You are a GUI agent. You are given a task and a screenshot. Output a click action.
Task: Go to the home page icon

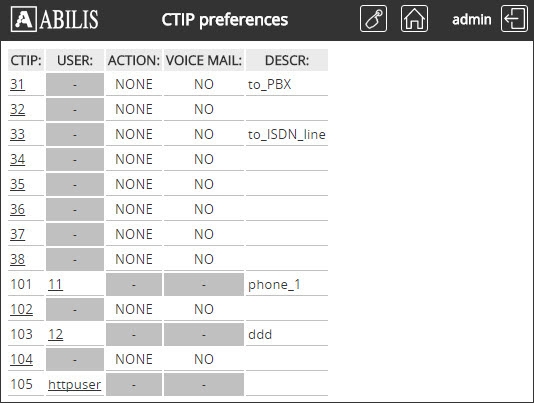[414, 19]
